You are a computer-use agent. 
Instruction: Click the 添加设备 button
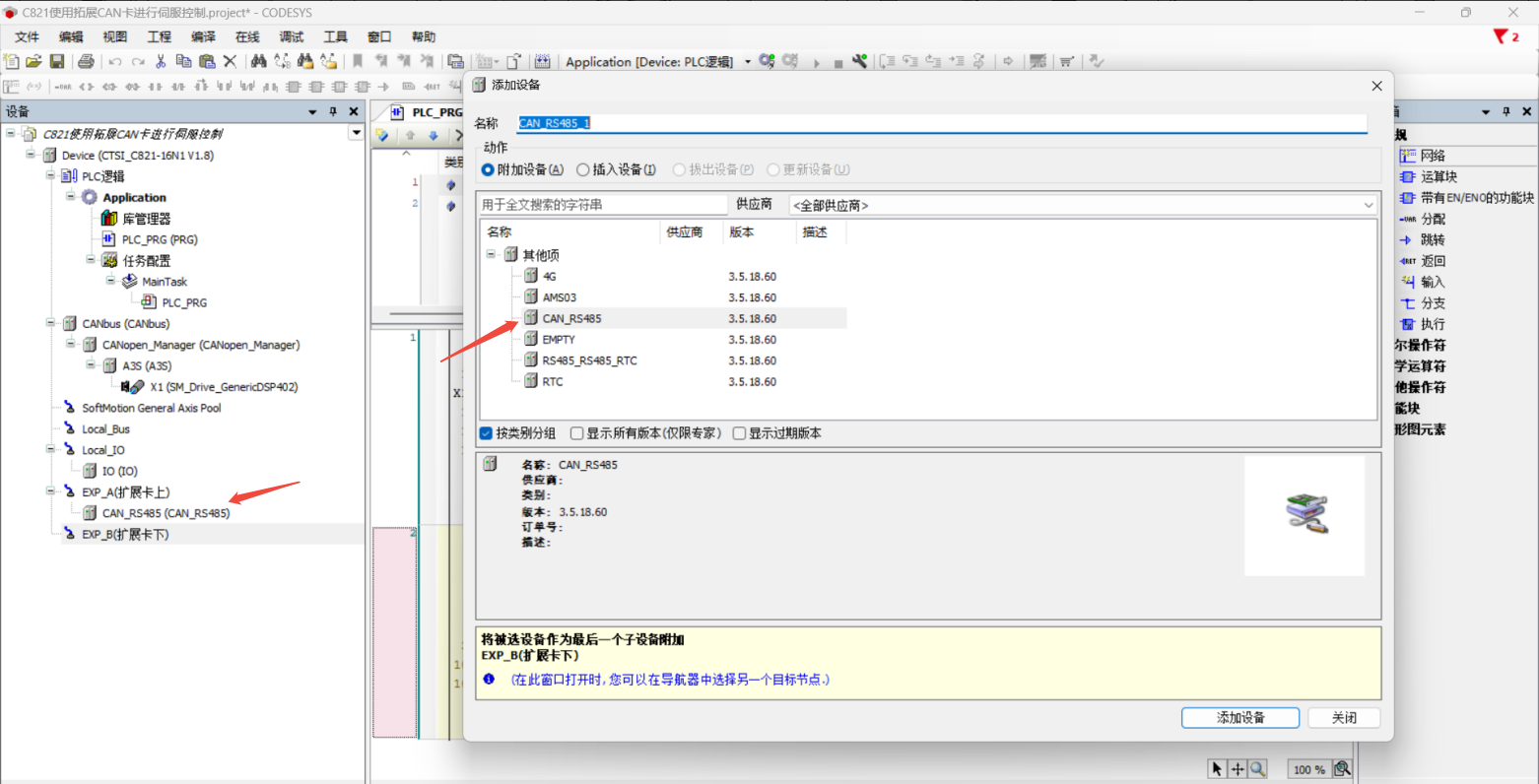pos(1240,718)
